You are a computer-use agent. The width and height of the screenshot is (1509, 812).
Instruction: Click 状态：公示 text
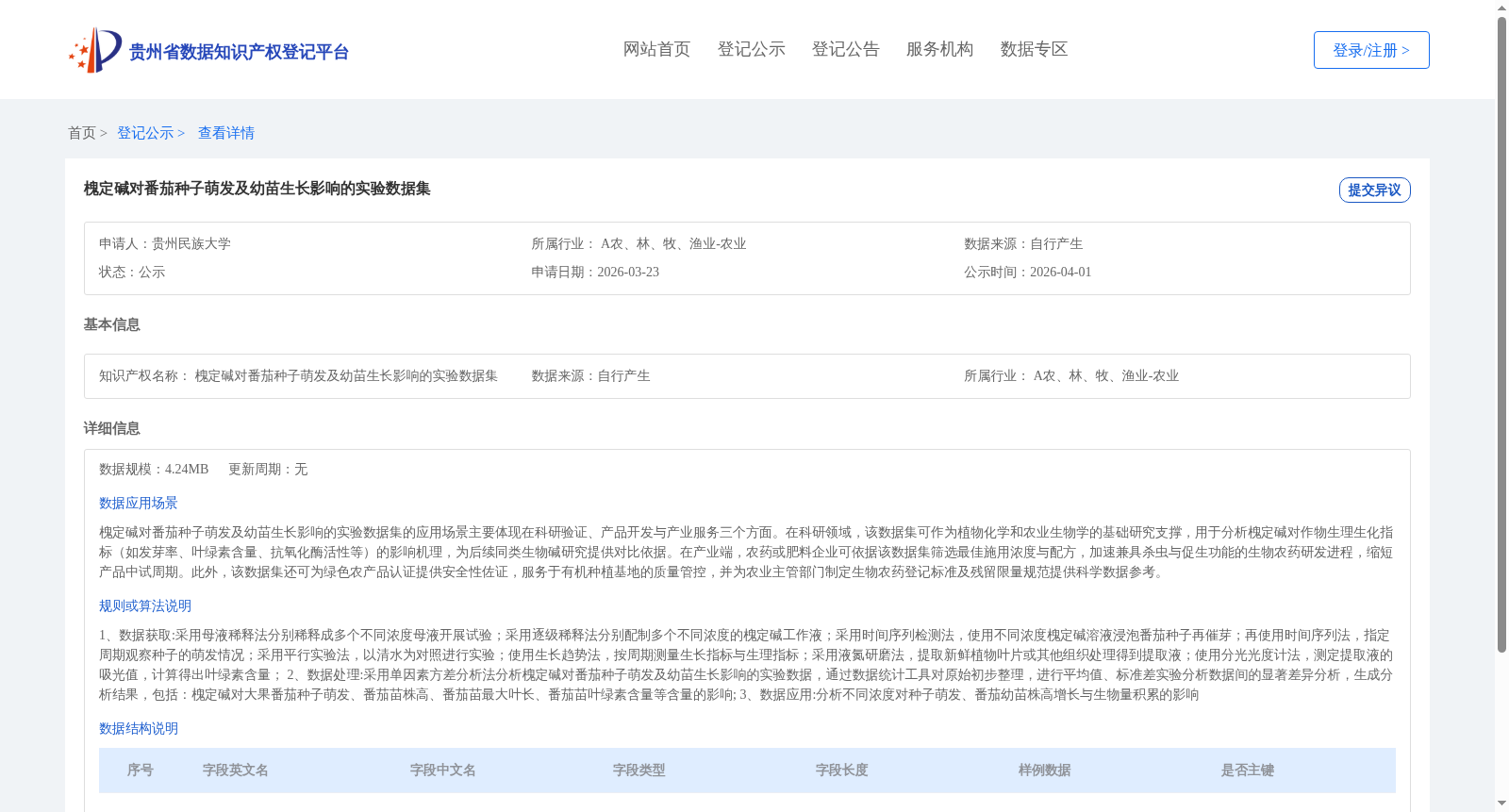click(132, 272)
